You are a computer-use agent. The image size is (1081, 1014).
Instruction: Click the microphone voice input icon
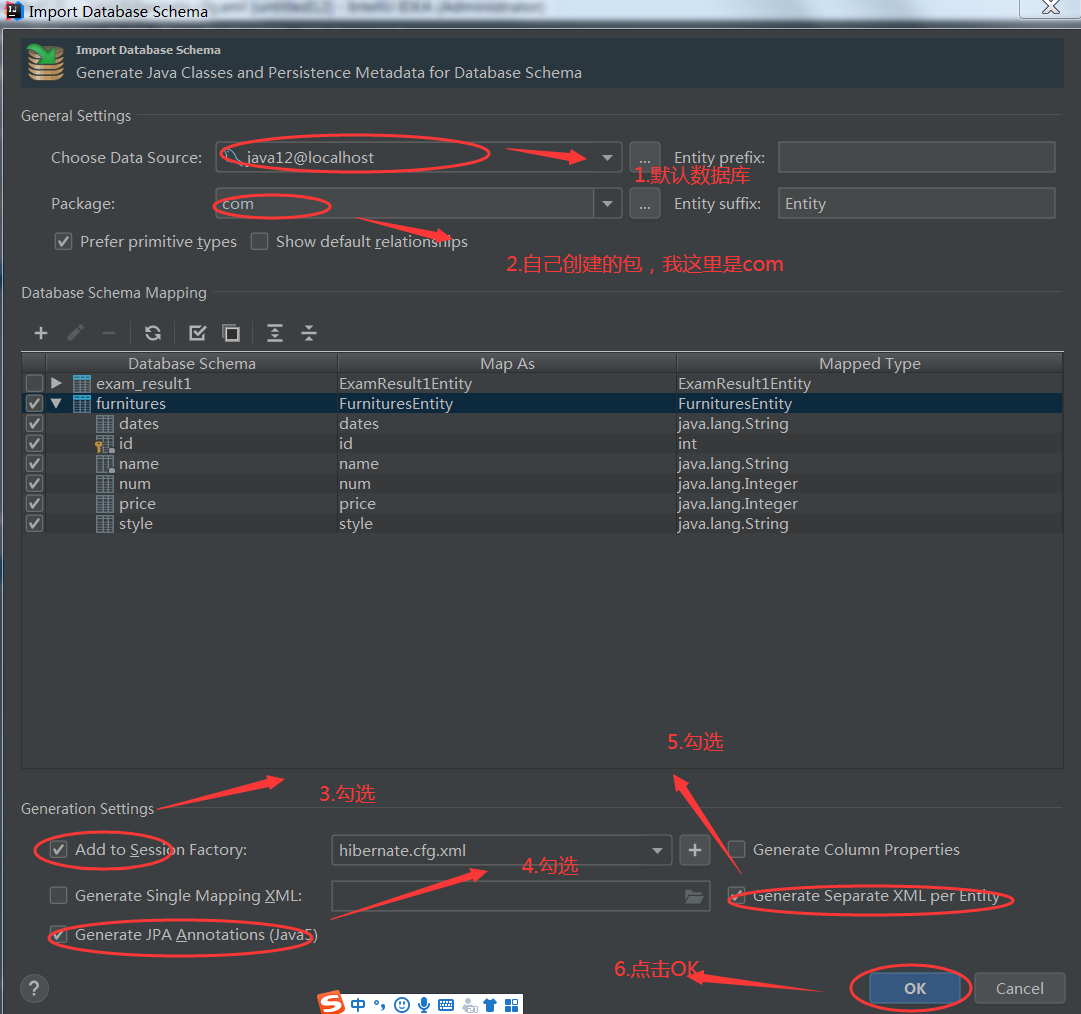tap(424, 1005)
